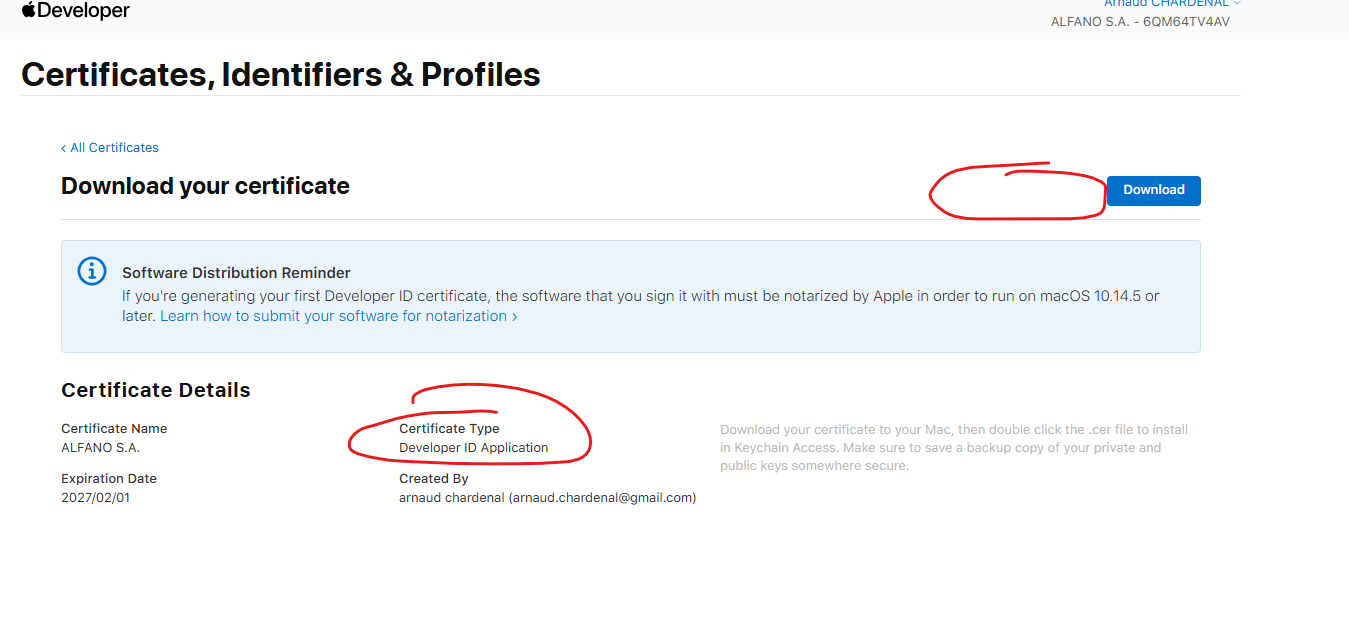Click the Developer ID Application value
Viewport: 1349px width, 628px height.
pos(473,448)
